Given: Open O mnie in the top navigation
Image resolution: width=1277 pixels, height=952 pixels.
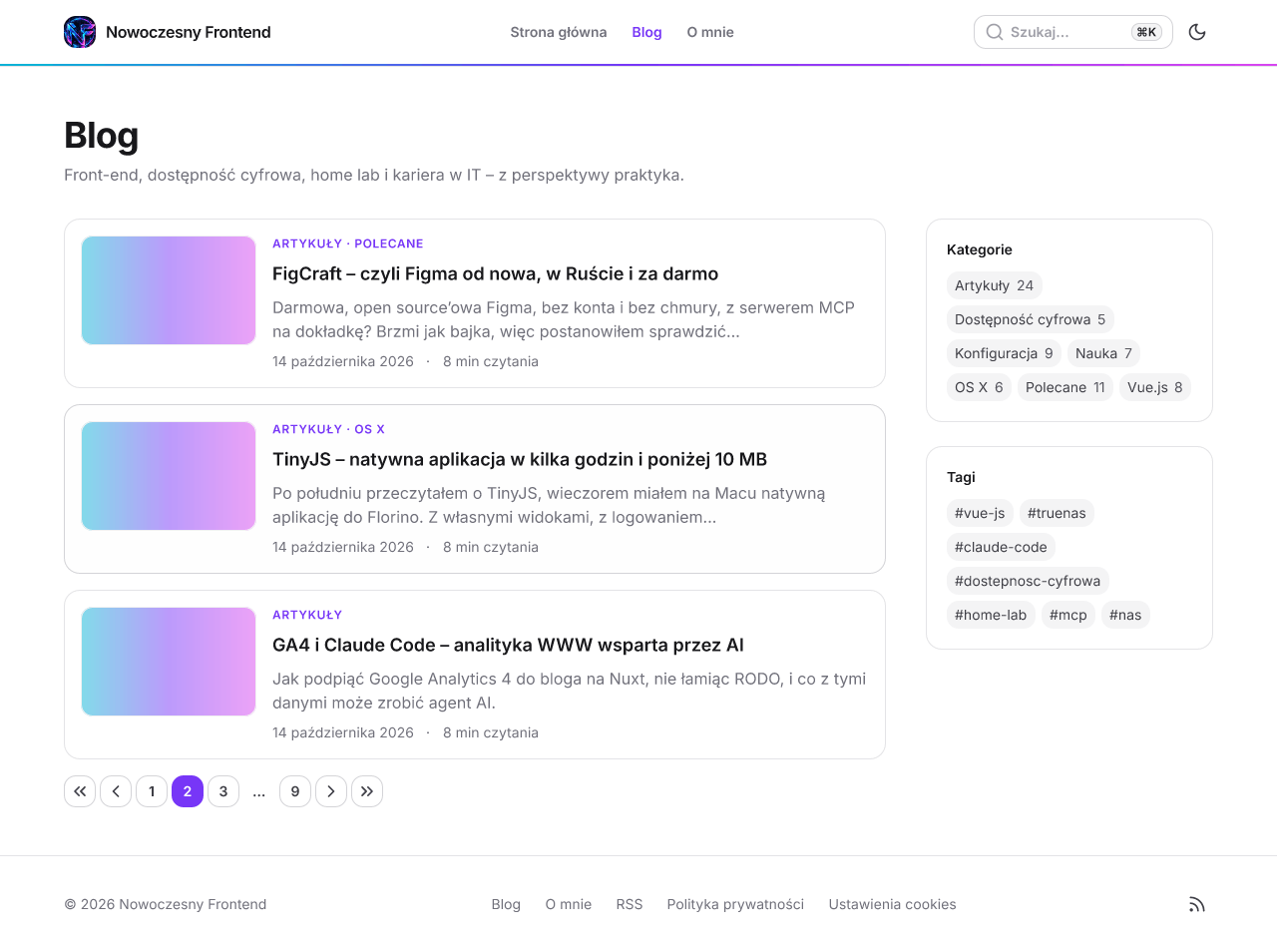Looking at the screenshot, I should [710, 32].
